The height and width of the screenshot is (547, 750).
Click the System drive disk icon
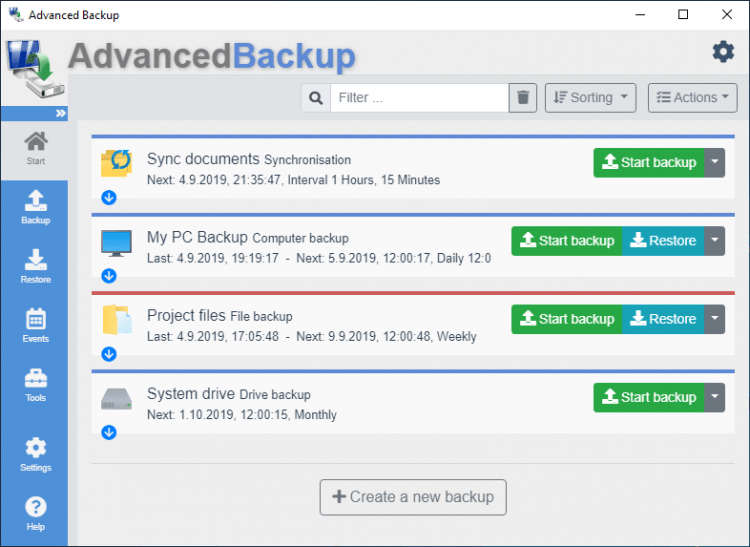[x=116, y=398]
